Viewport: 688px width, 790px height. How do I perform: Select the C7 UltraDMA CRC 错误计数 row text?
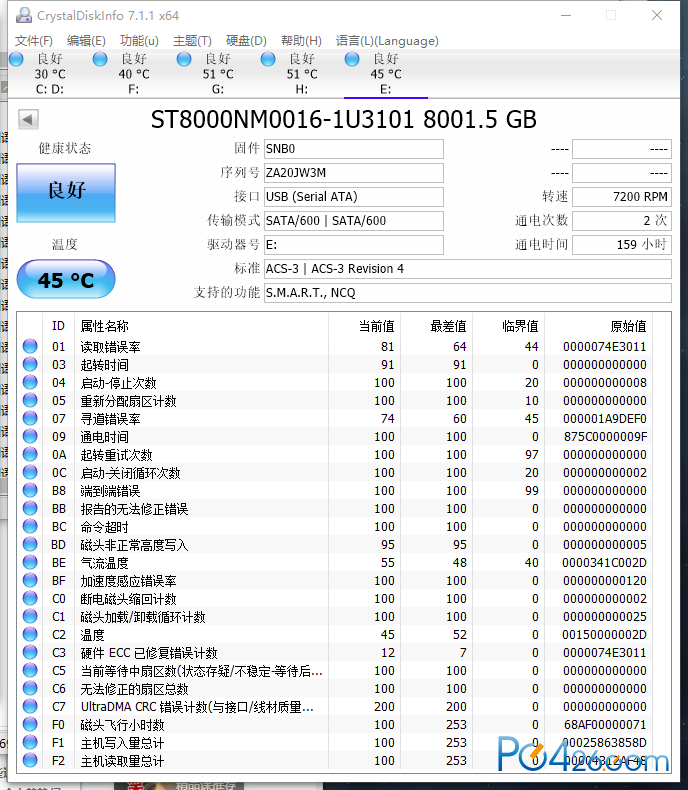[x=197, y=707]
